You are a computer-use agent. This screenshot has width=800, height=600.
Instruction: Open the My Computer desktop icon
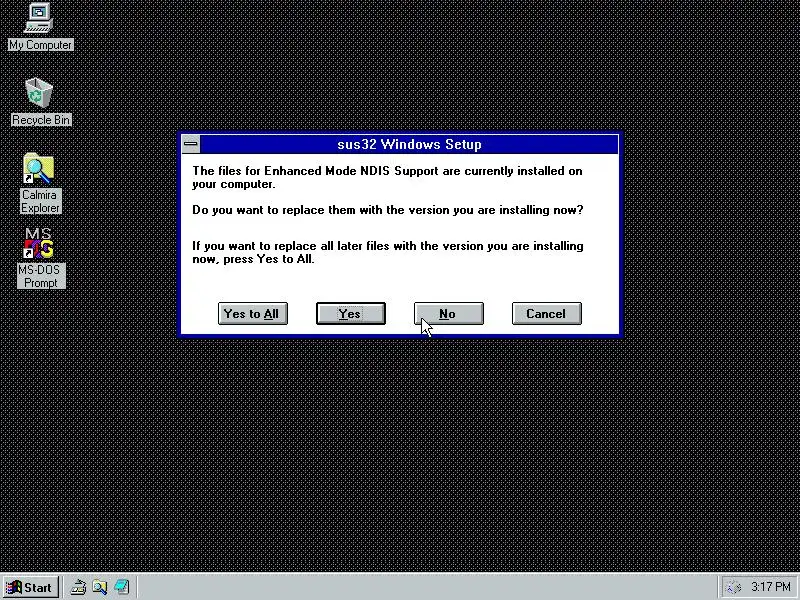point(39,18)
